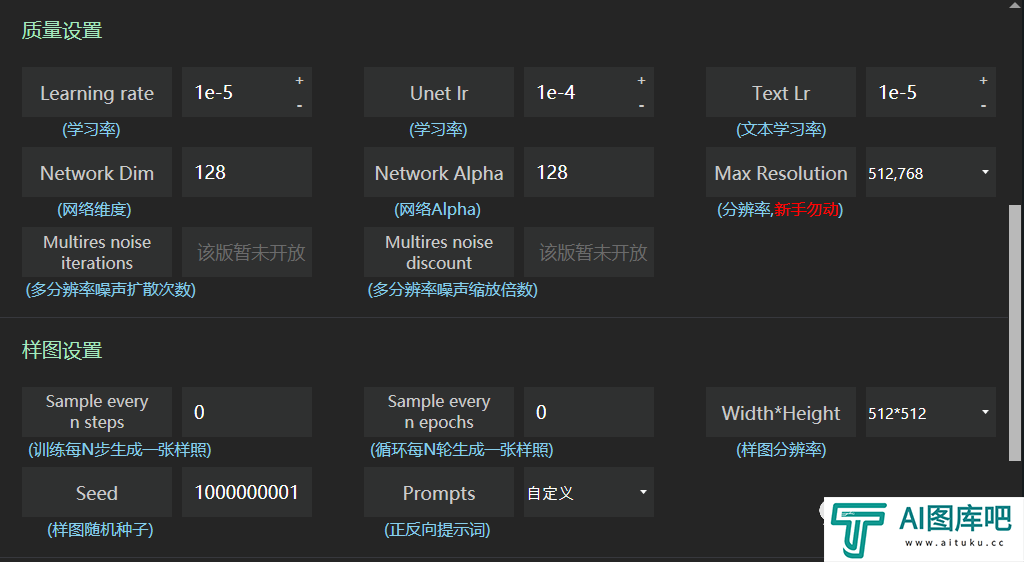The height and width of the screenshot is (562, 1024).
Task: Expand the Prompts 自定义 dropdown
Action: 588,492
